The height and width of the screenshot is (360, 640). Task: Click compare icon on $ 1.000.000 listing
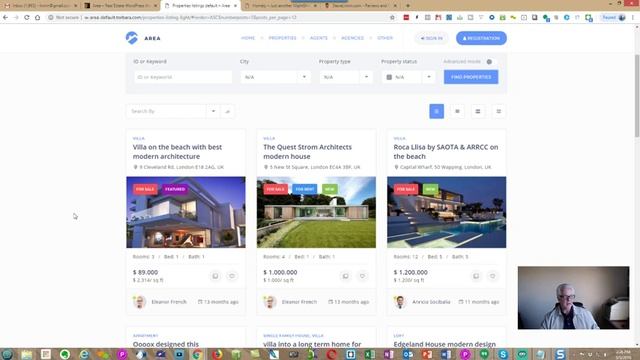pos(345,276)
